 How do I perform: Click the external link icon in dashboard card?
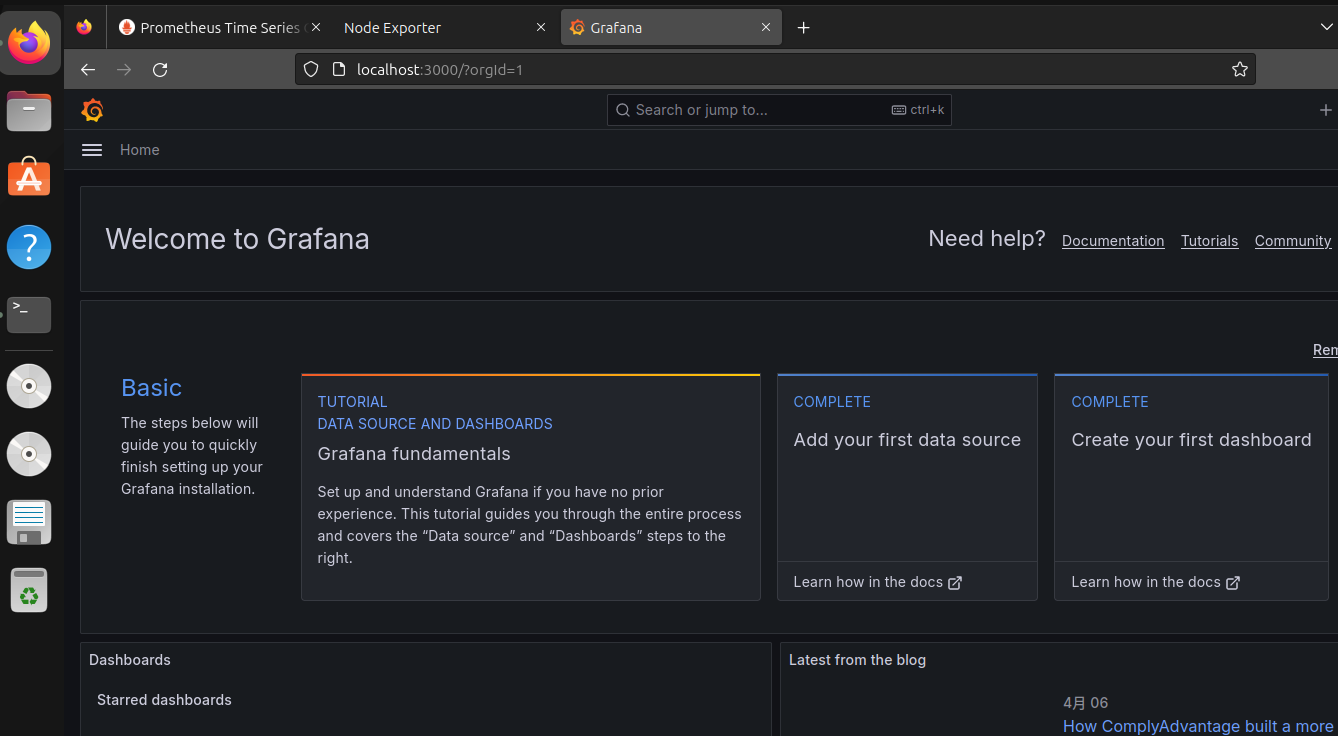pyautogui.click(x=1233, y=583)
